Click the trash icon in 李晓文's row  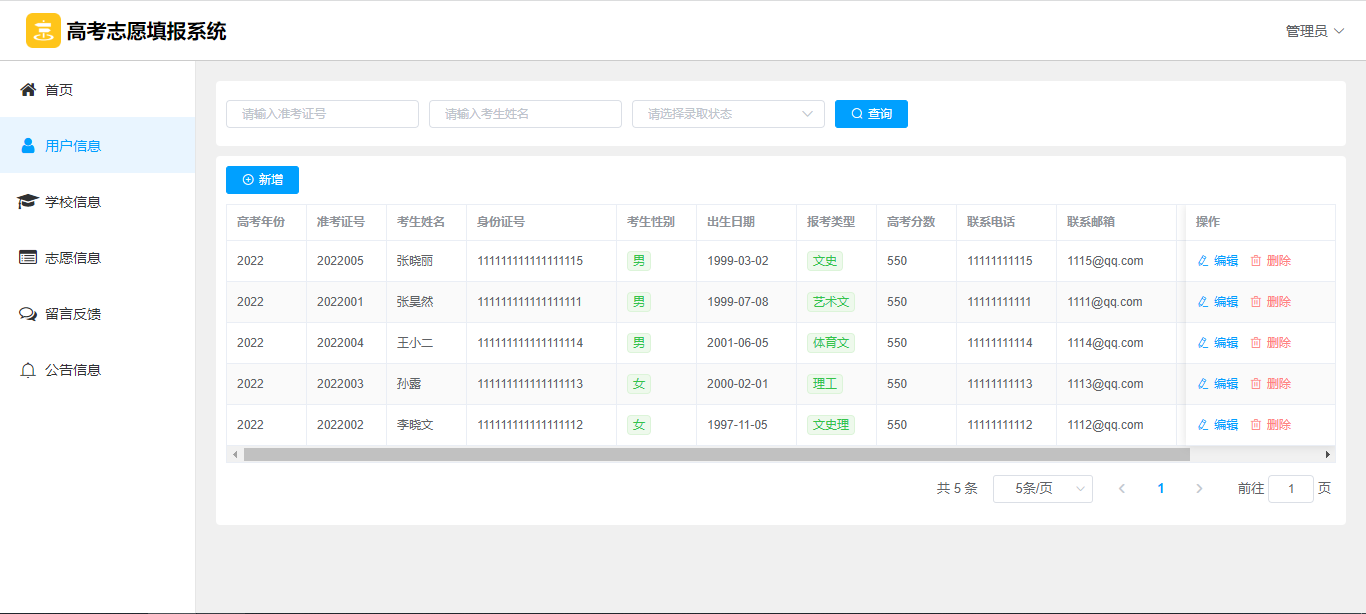click(x=1256, y=425)
